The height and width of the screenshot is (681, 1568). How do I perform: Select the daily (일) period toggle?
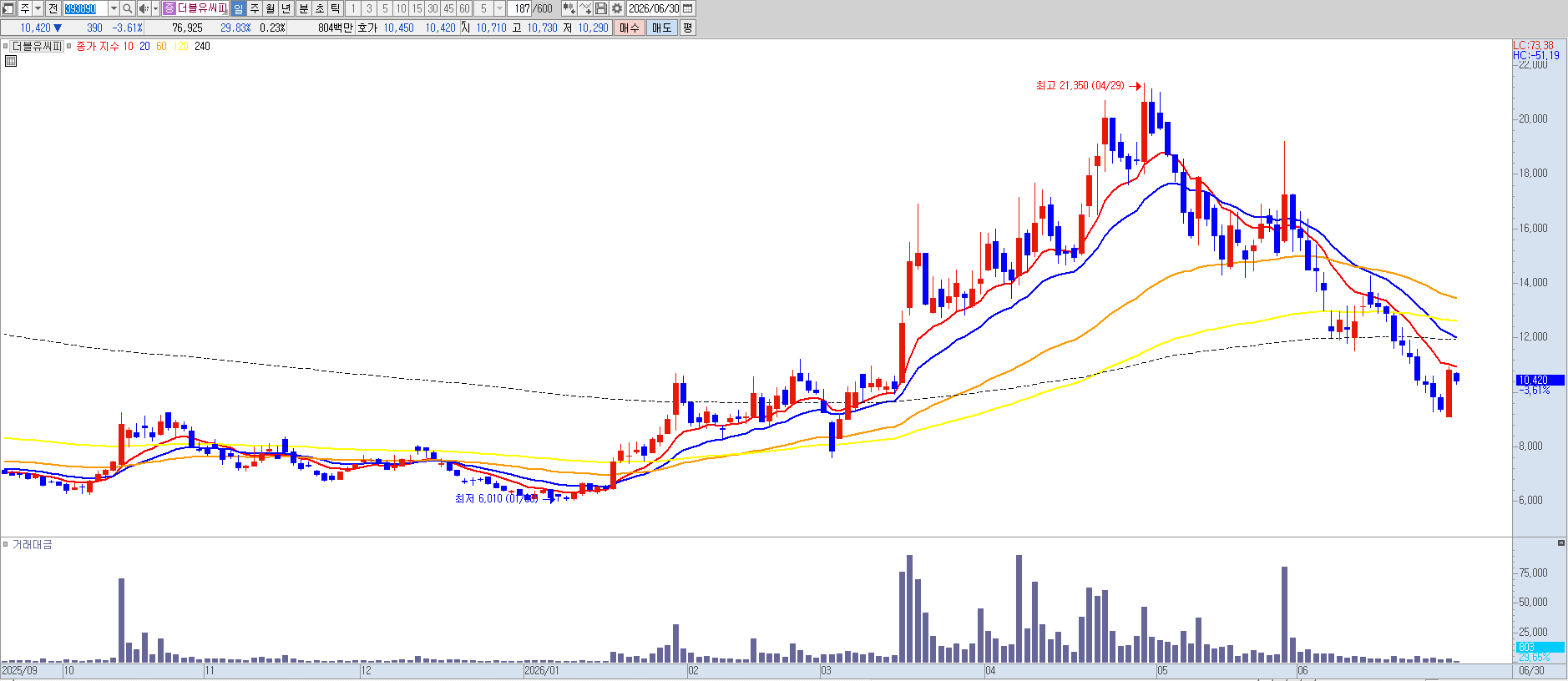pos(238,8)
